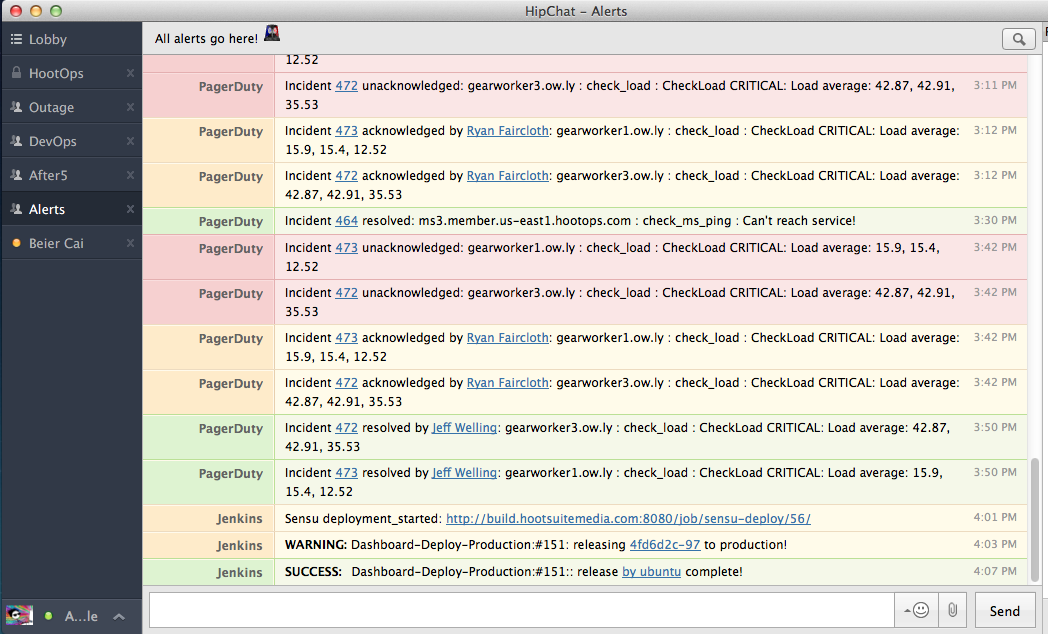Screen dimensions: 1048x634
Task: Click the Outage room people icon
Action: (16, 107)
